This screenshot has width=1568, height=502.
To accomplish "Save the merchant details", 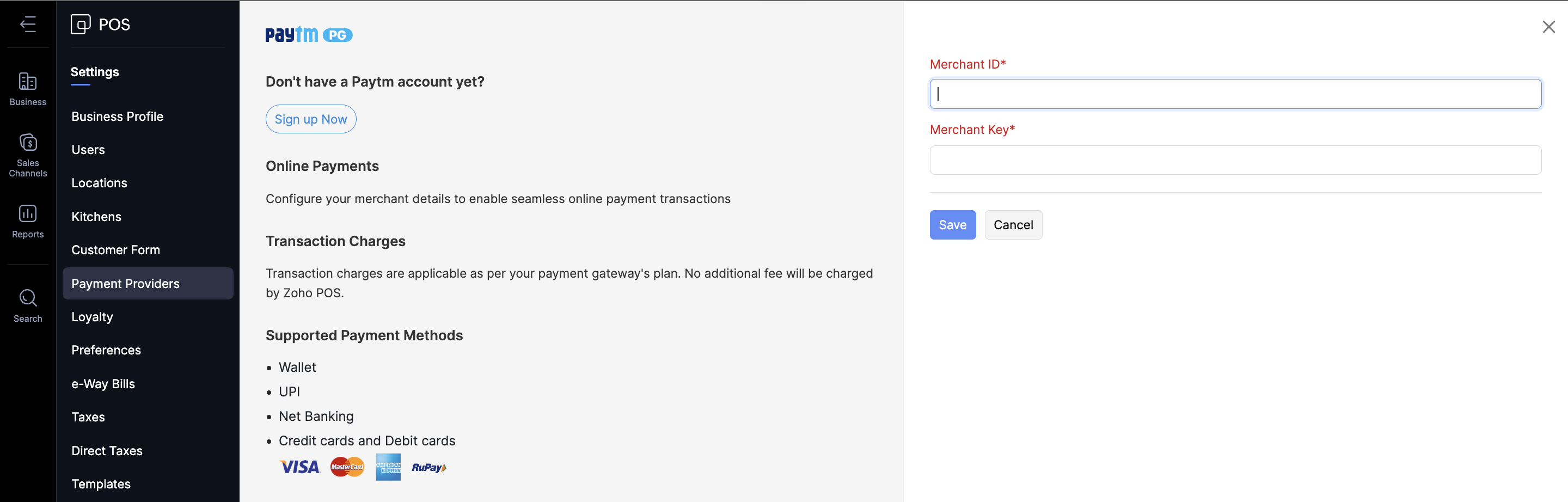I will point(952,225).
